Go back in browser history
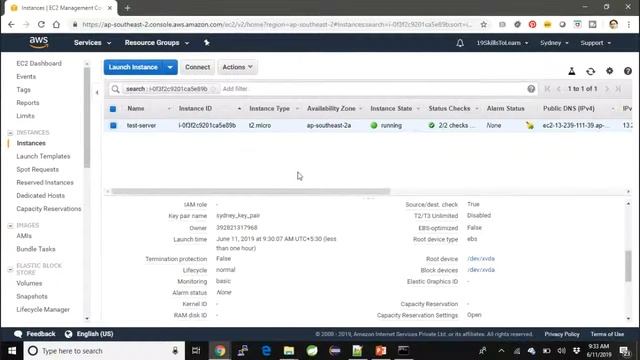This screenshot has width=640, height=360. (11, 24)
